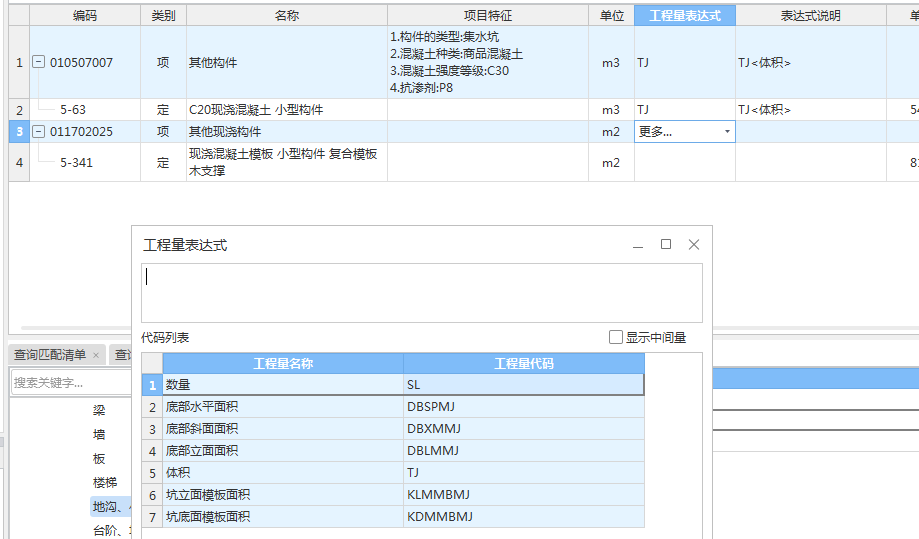
Task: Click the 工程量代码 column header
Action: [523, 363]
